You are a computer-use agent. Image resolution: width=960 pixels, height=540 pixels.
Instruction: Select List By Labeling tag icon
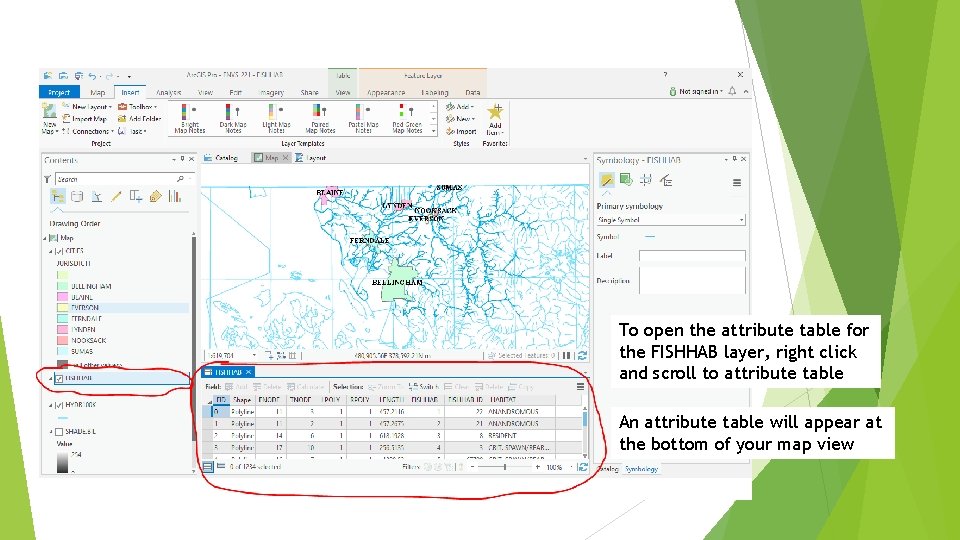pos(156,197)
